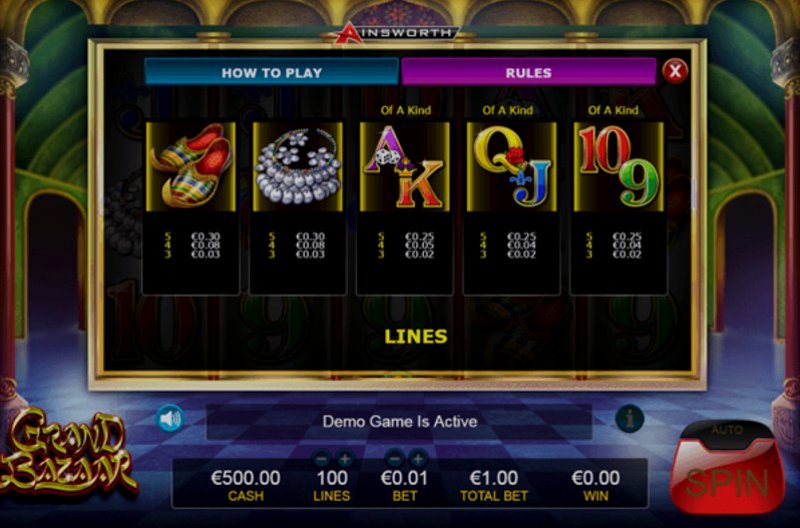Decrease the number of LINES with minus
The width and height of the screenshot is (800, 528).
point(321,459)
